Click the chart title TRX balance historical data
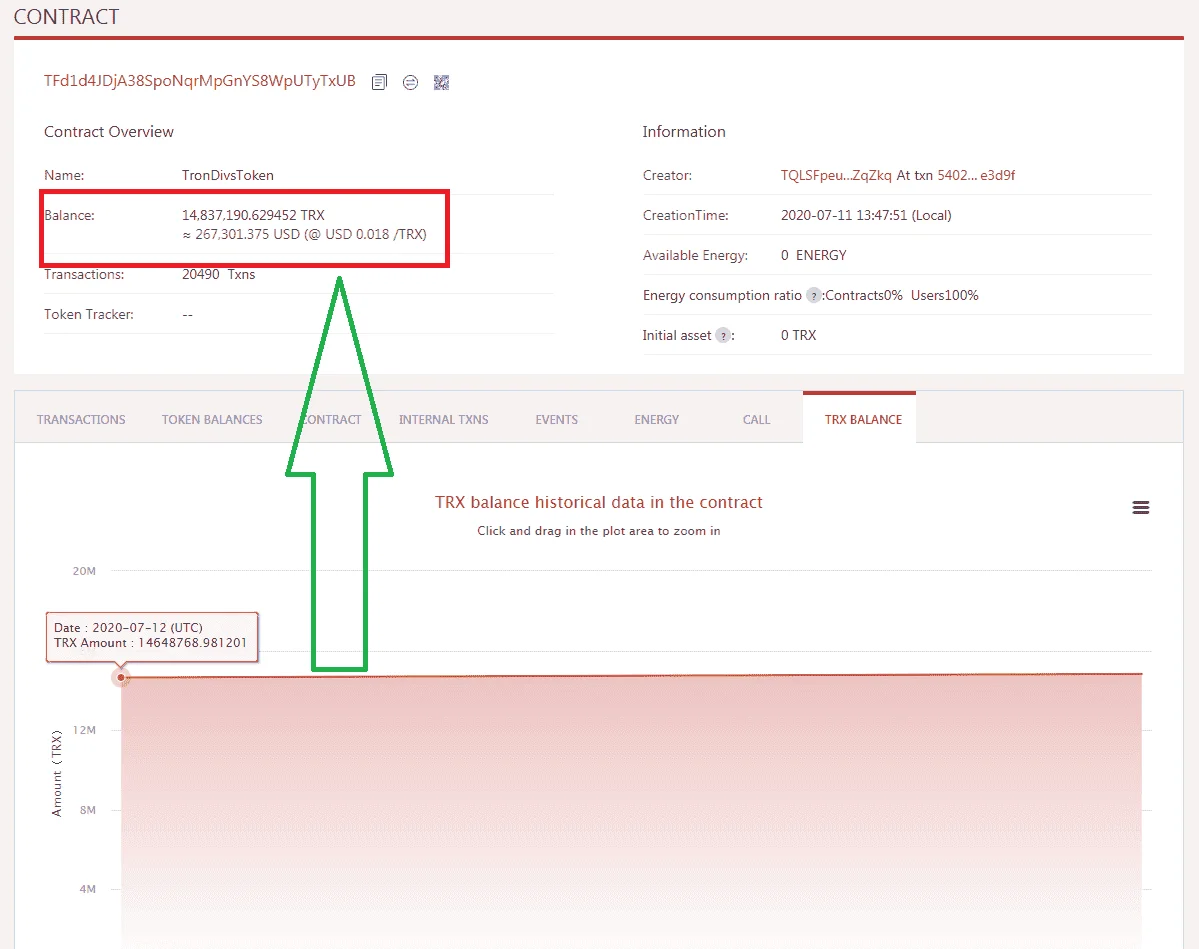This screenshot has height=949, width=1199. click(x=599, y=502)
